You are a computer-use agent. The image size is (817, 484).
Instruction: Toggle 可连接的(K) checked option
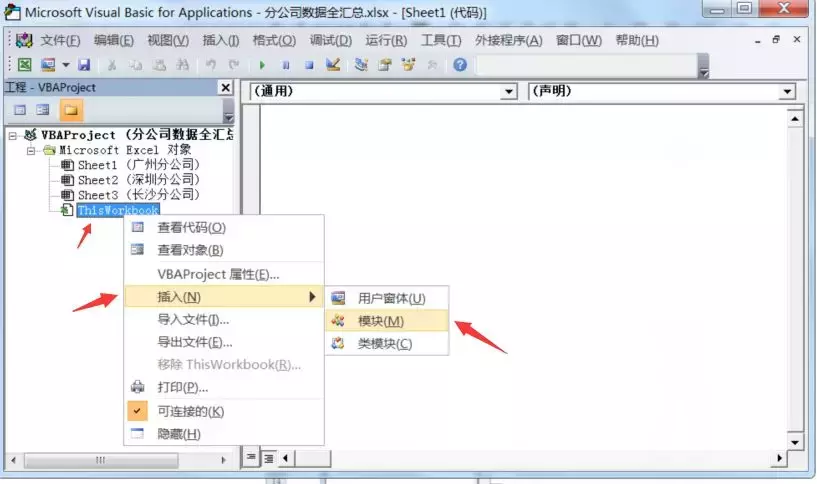224,411
